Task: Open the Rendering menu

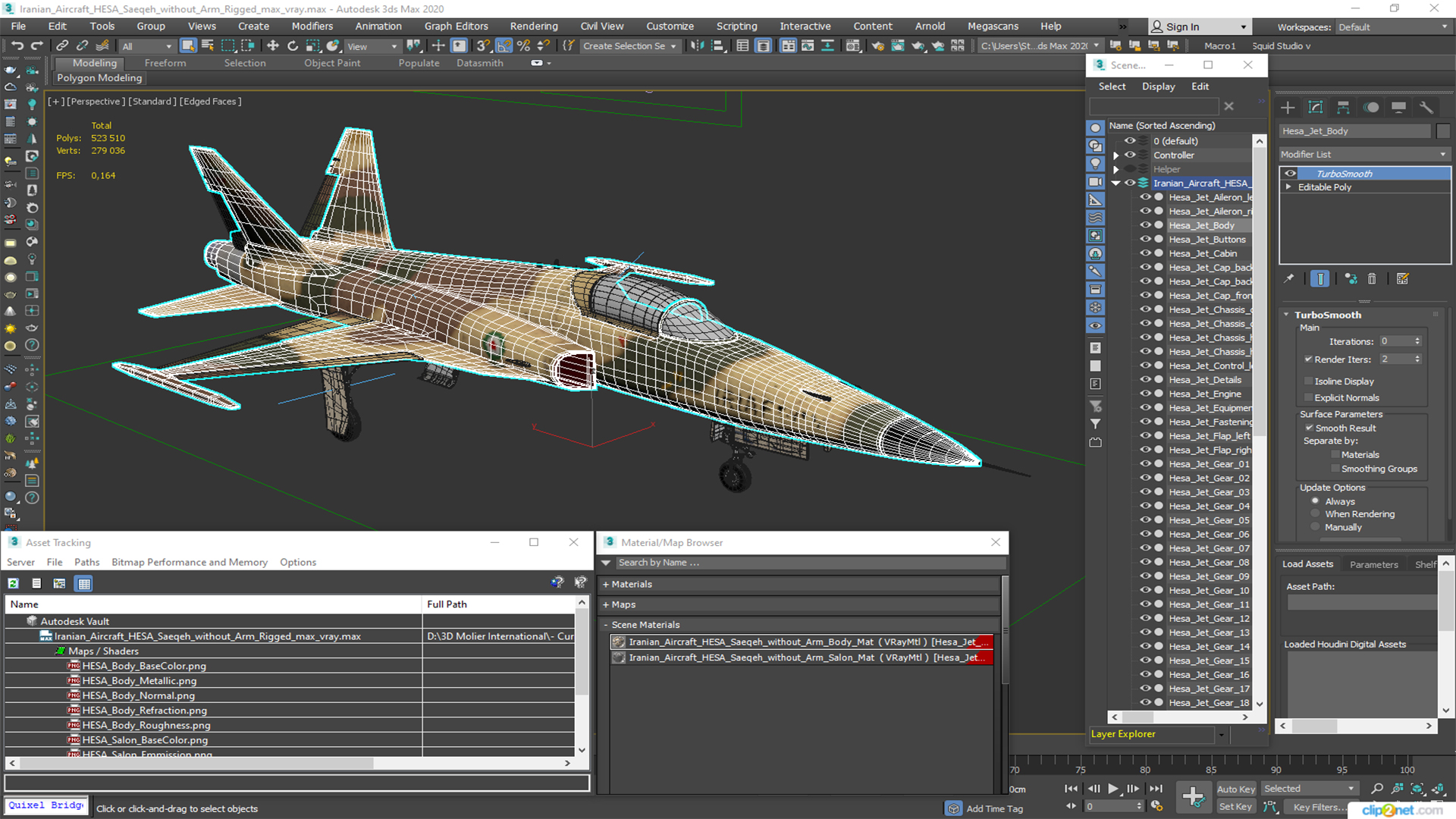Action: click(x=533, y=26)
